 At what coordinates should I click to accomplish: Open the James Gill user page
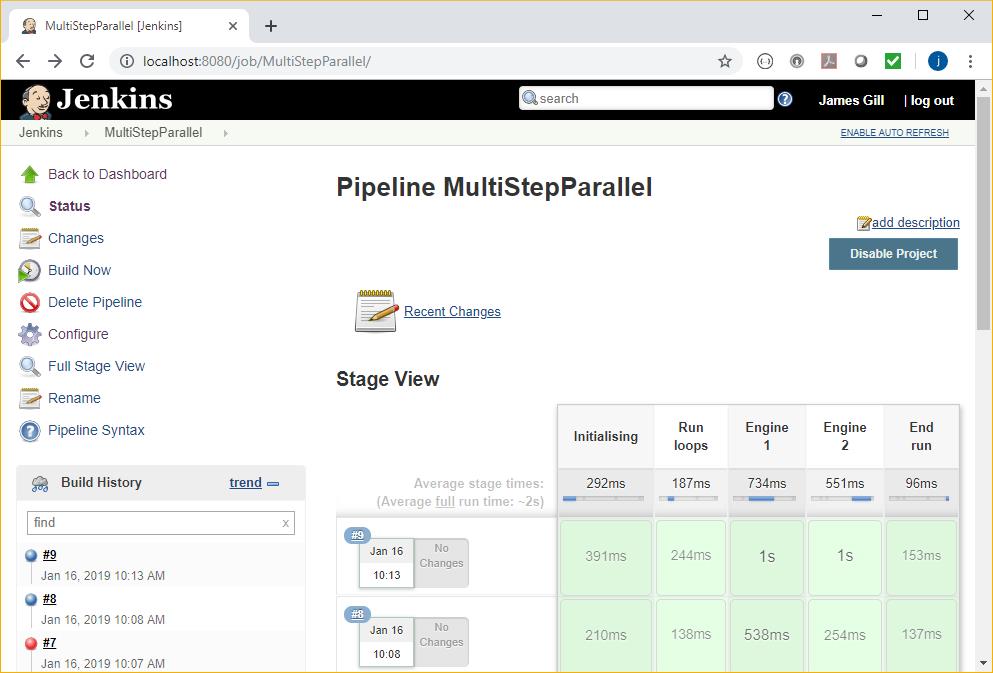tap(851, 101)
